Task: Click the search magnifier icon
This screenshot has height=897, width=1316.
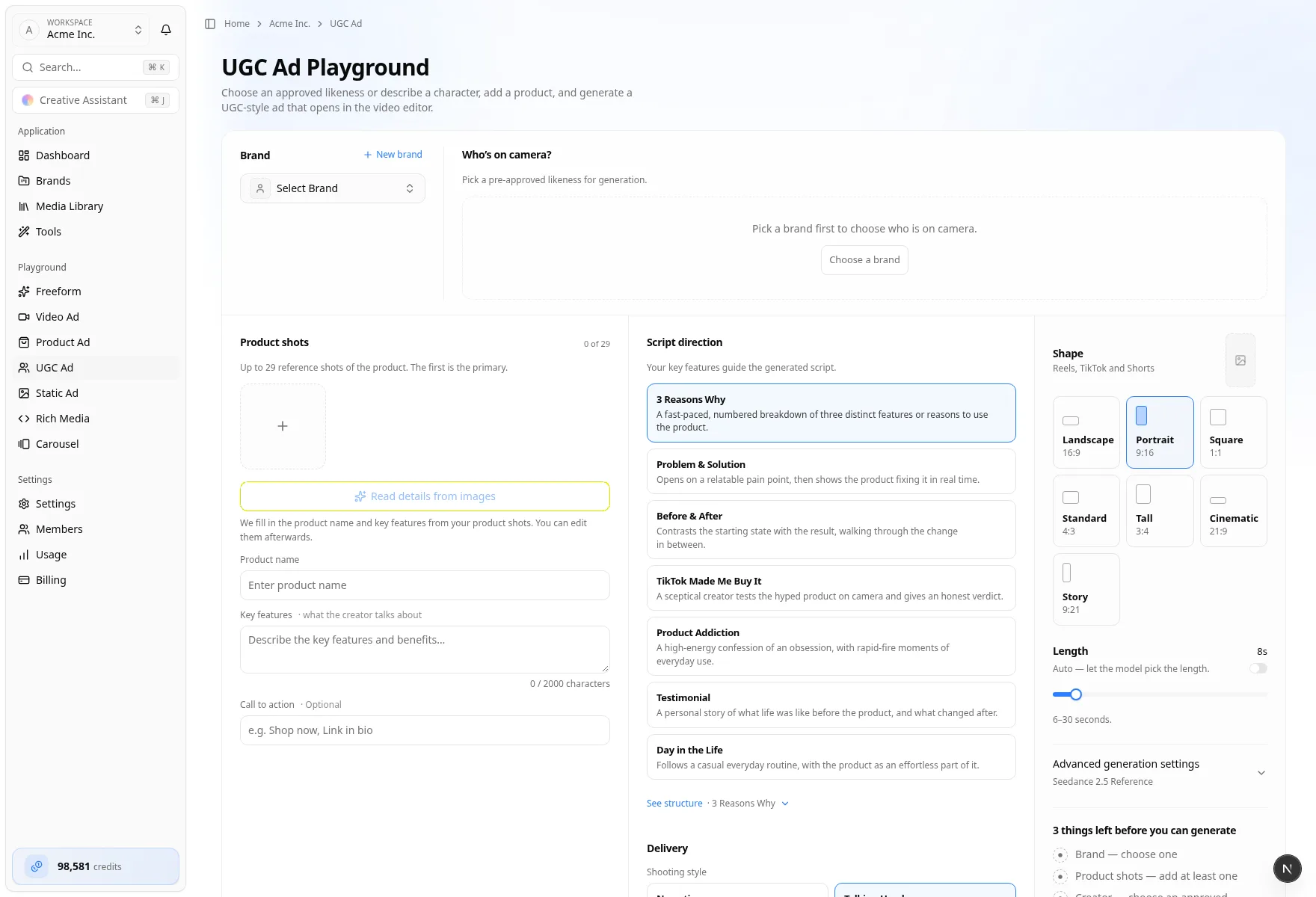Action: (28, 67)
